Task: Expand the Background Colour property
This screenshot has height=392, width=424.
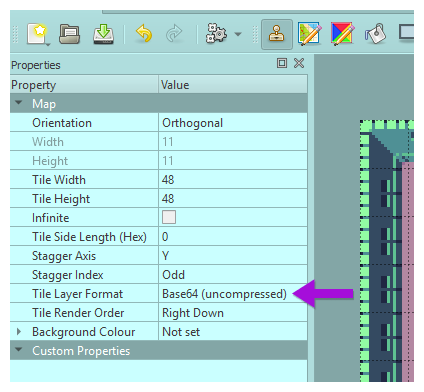Action: click(19, 332)
